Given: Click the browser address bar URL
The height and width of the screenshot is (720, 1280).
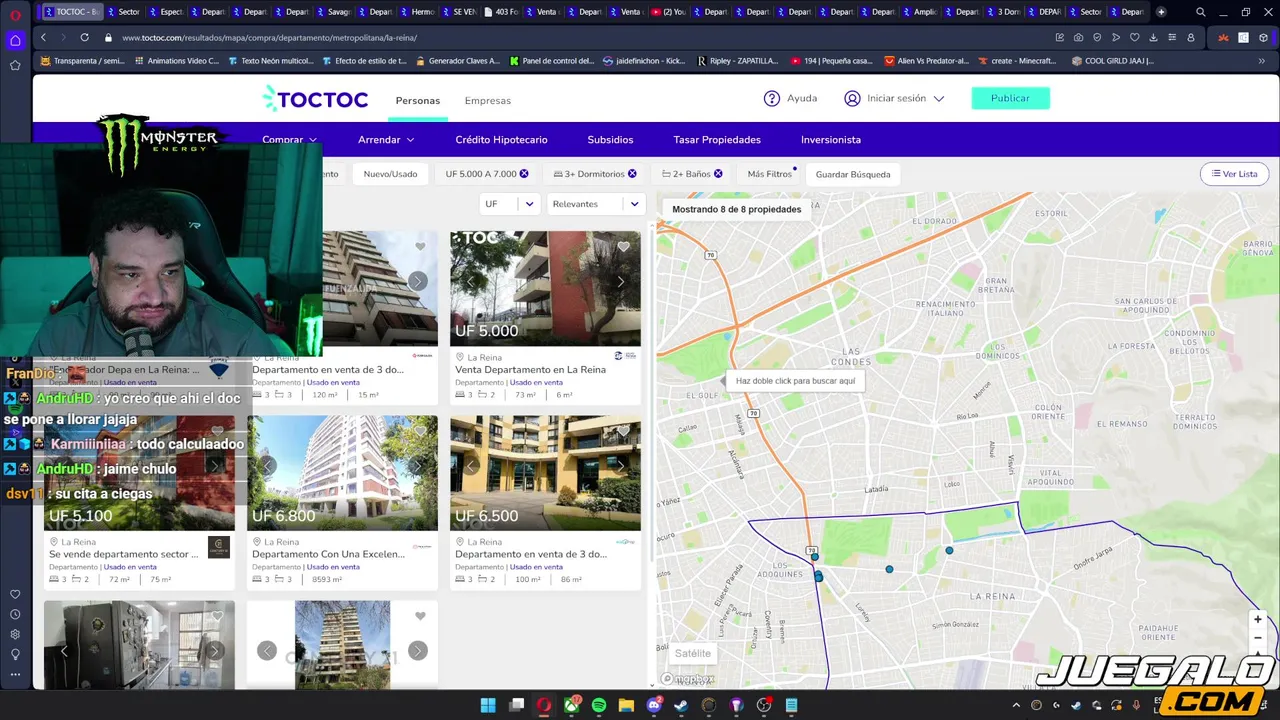Looking at the screenshot, I should (x=270, y=38).
